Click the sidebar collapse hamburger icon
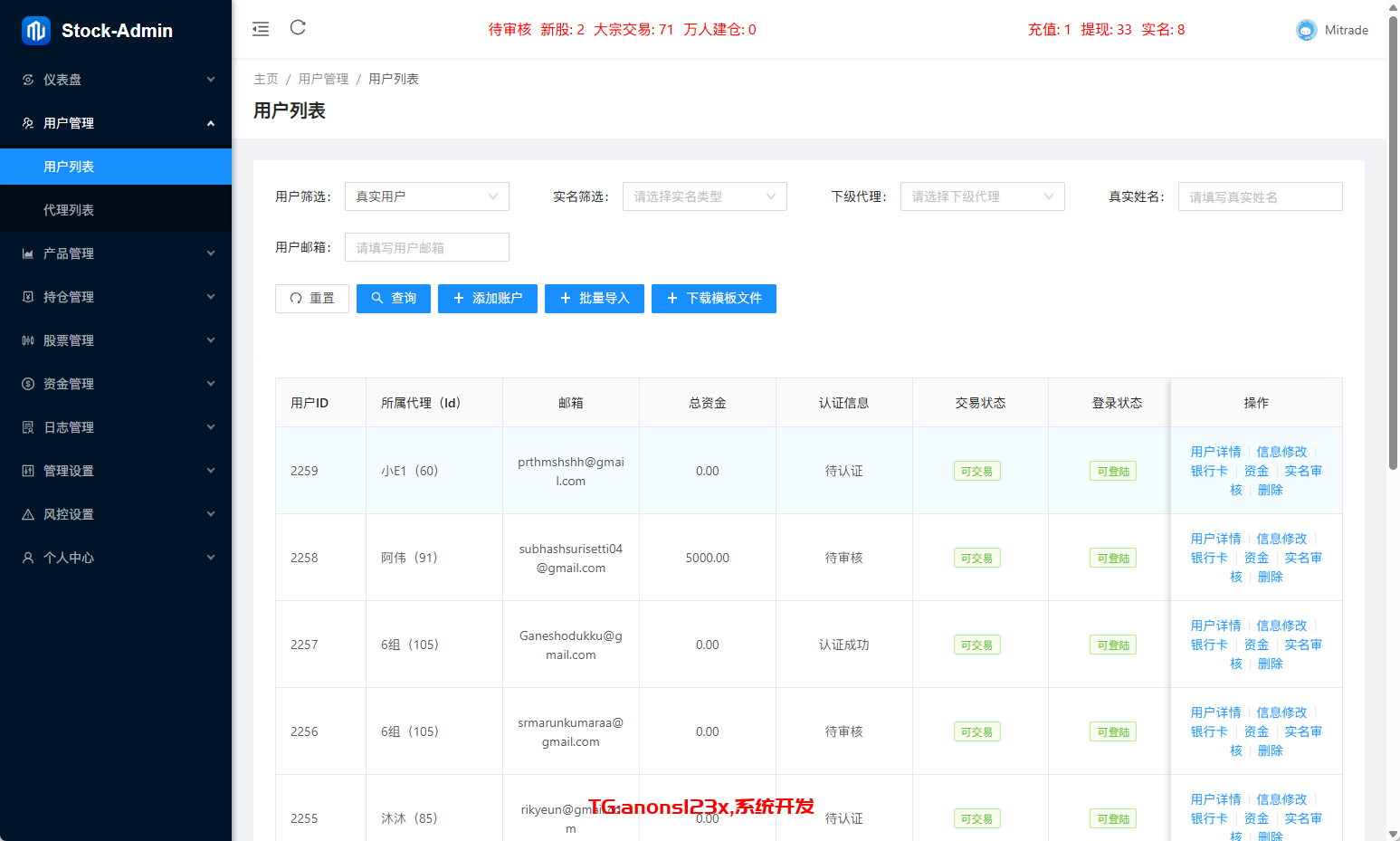 click(261, 29)
